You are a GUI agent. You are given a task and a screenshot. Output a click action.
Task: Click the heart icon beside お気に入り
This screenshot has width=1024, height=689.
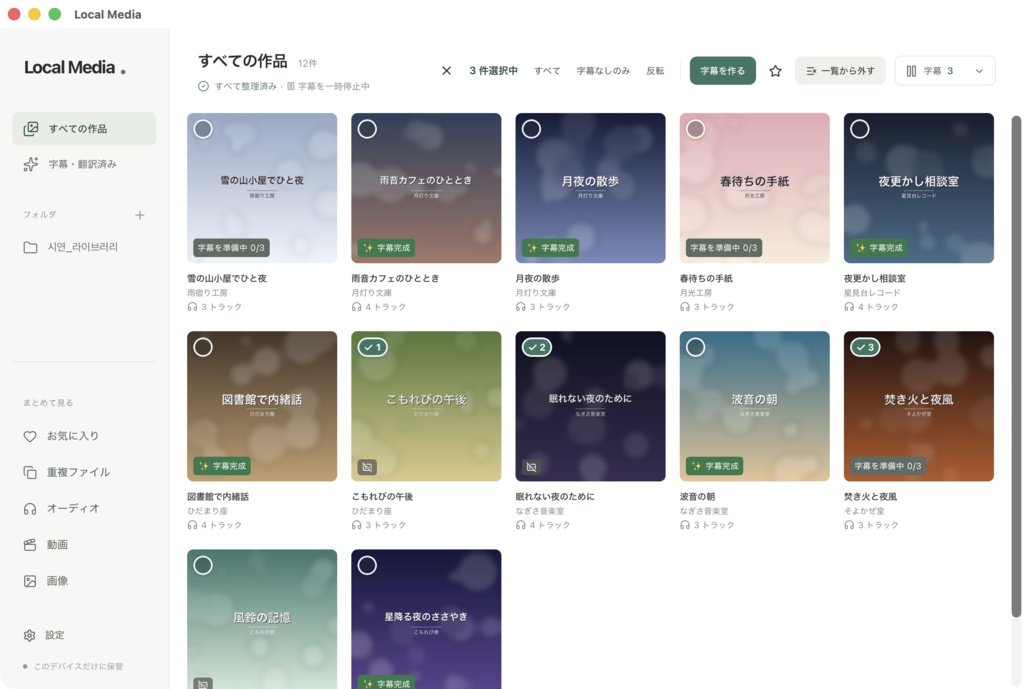click(30, 436)
